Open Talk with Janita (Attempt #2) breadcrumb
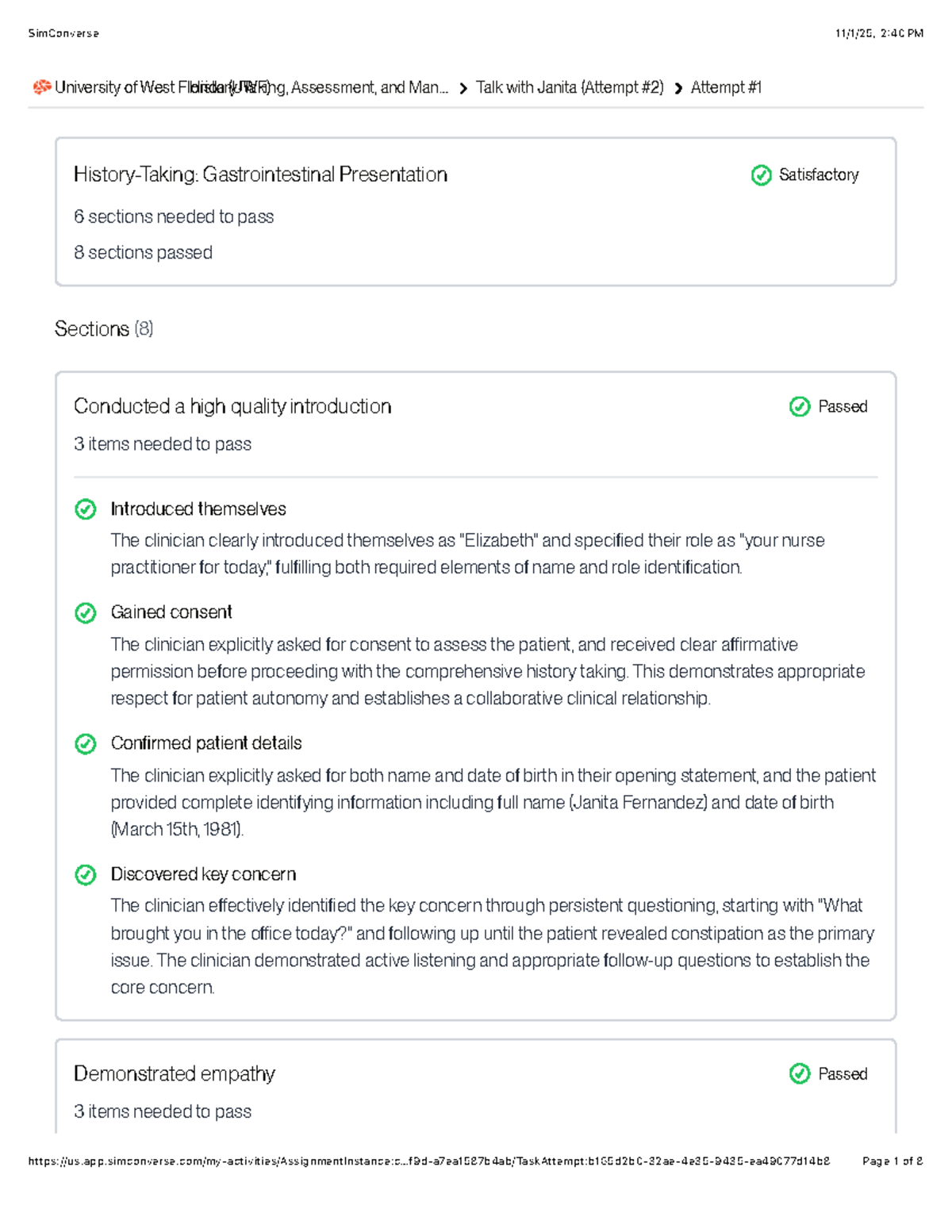Image resolution: width=952 pixels, height=1232 pixels. [570, 87]
